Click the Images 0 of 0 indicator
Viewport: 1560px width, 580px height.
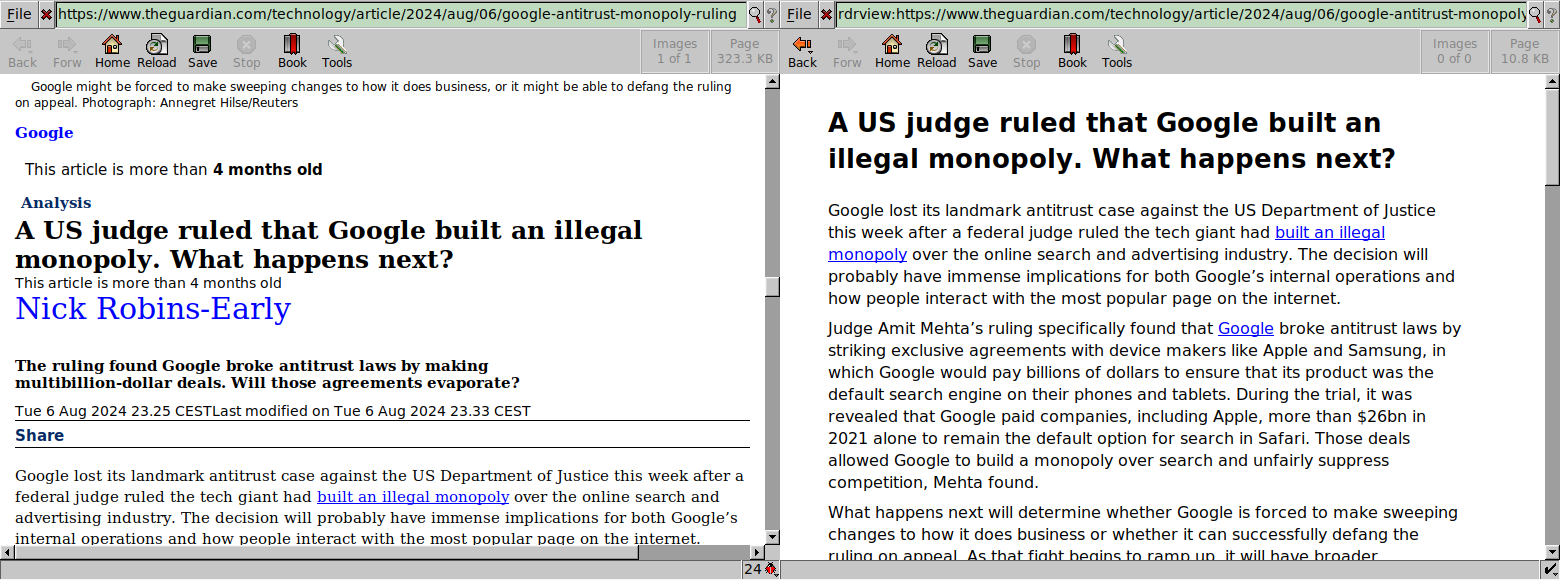(x=1455, y=51)
